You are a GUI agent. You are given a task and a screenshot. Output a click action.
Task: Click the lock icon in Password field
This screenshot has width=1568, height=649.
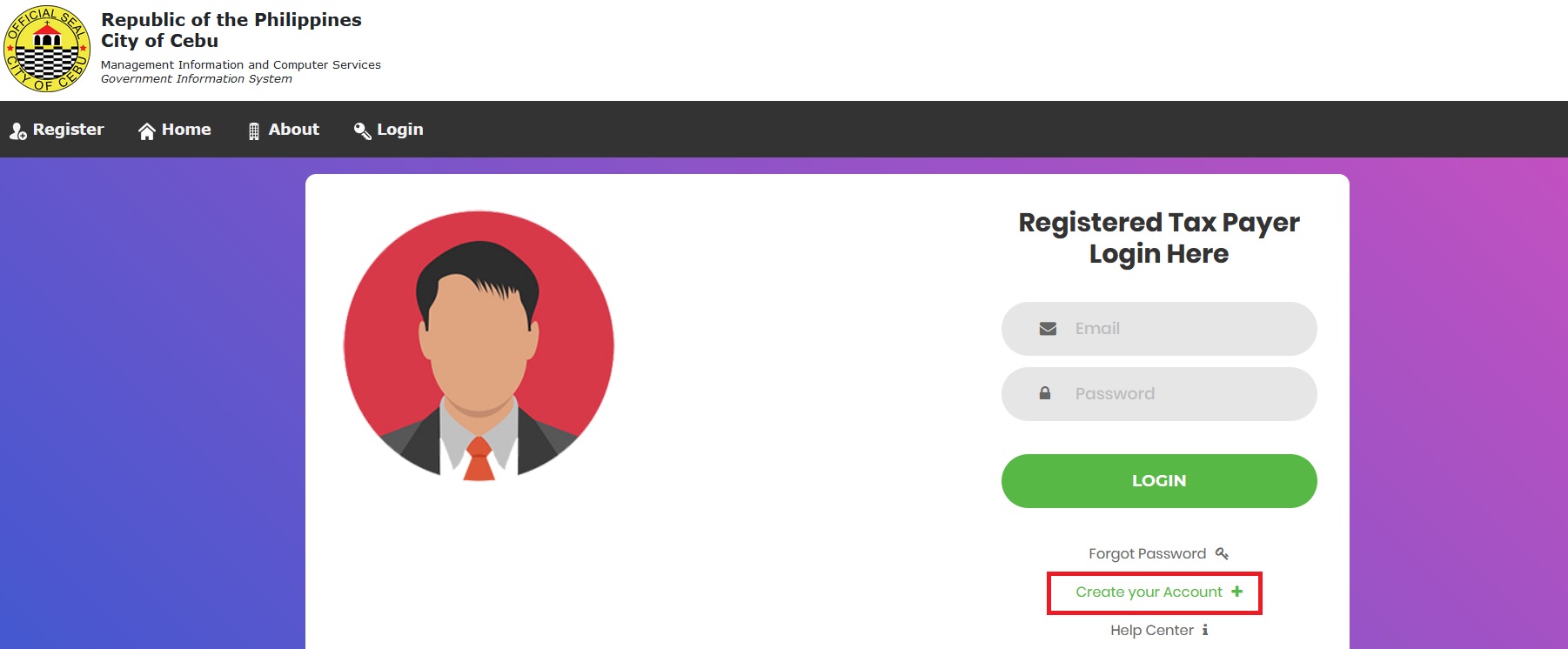[1045, 393]
